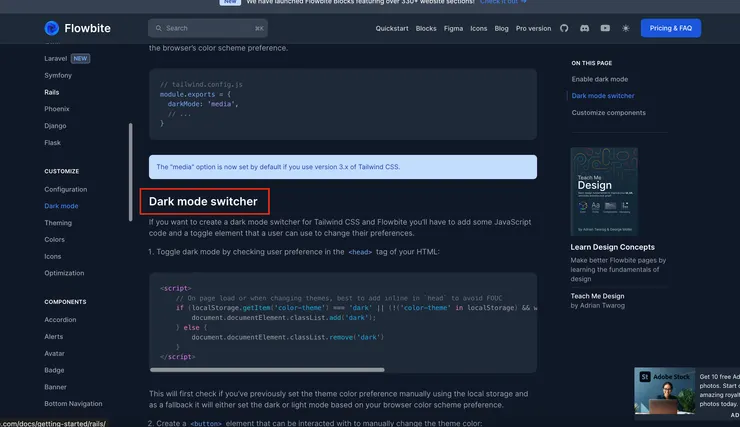The height and width of the screenshot is (427, 740).
Task: Open the Phoenix sidebar guide
Action: pyautogui.click(x=57, y=109)
